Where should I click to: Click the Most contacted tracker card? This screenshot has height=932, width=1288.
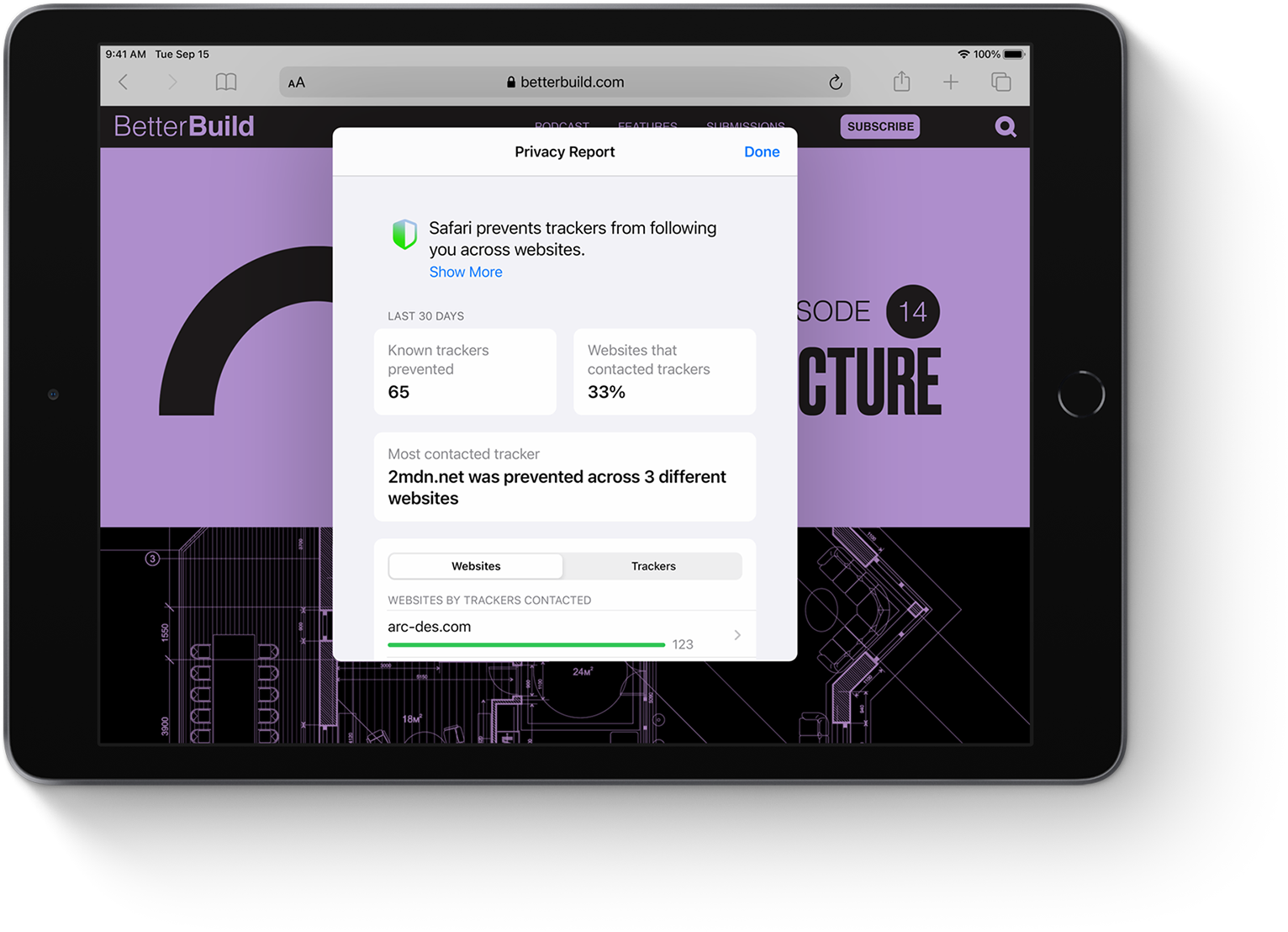pyautogui.click(x=565, y=477)
